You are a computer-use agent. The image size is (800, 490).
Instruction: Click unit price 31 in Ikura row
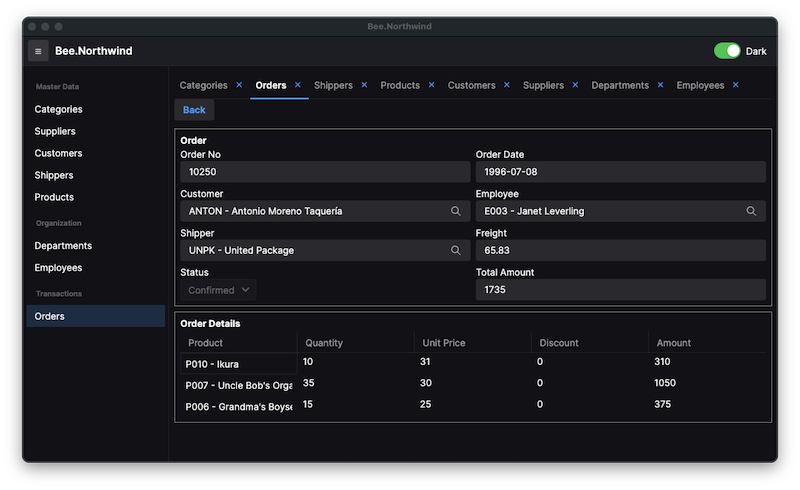[425, 361]
